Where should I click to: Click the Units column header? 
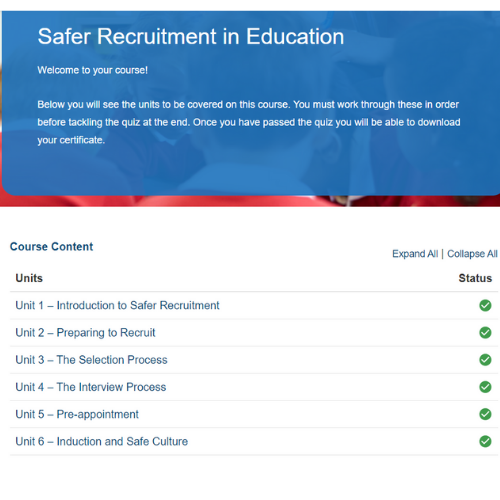[x=29, y=278]
